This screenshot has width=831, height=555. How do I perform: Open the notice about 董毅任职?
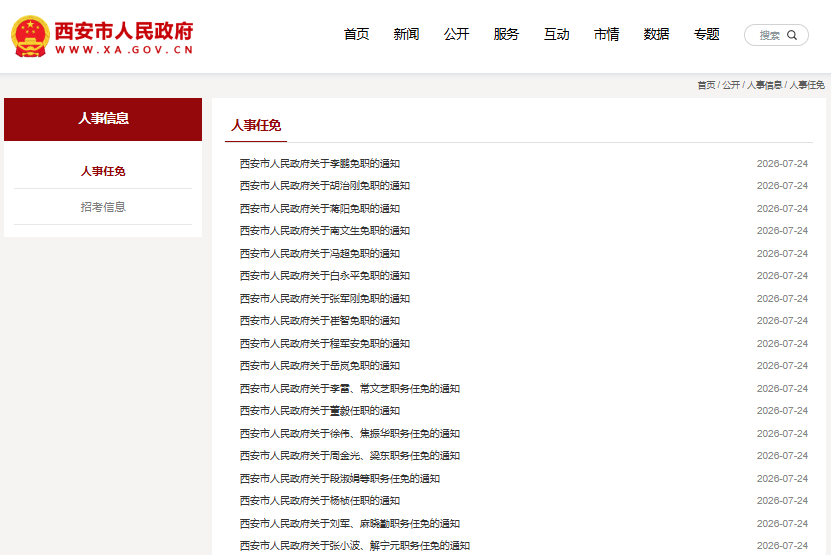[320, 411]
